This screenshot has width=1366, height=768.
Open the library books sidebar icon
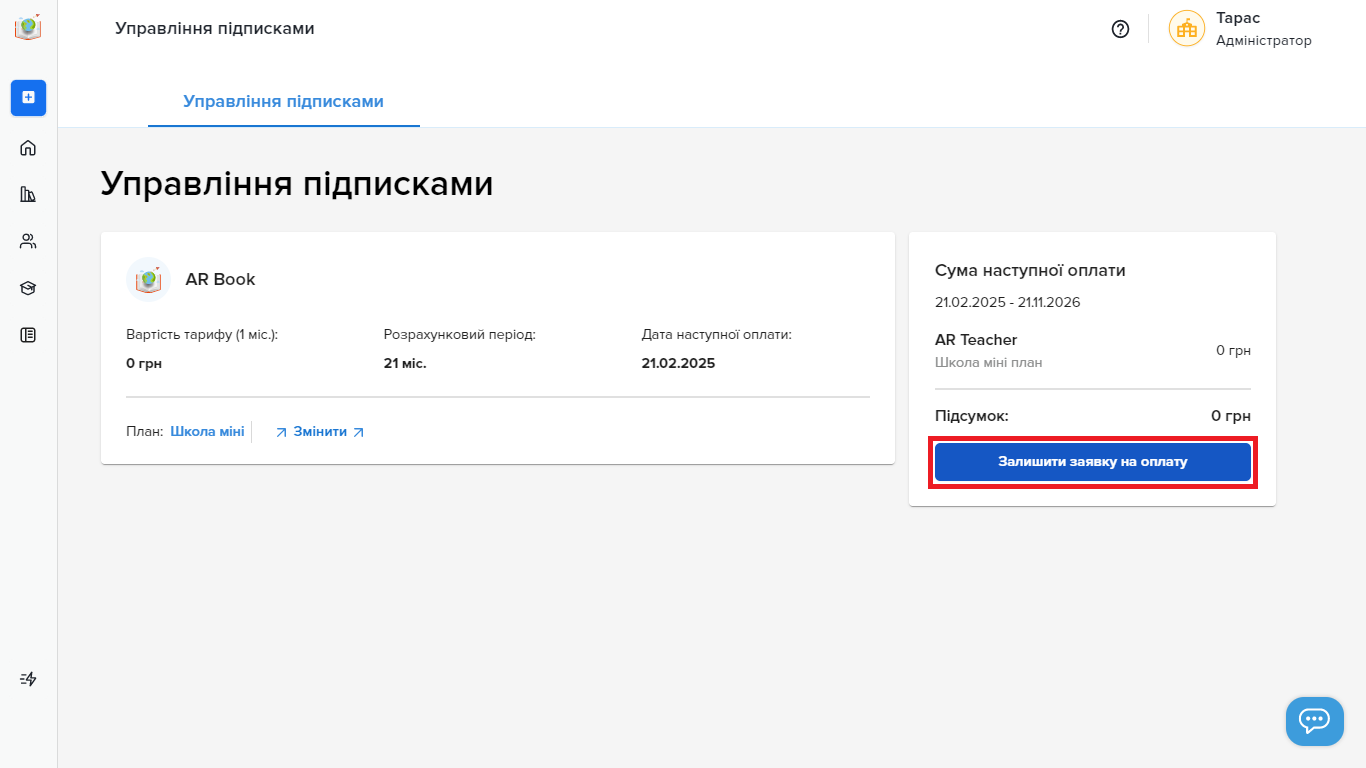click(28, 194)
